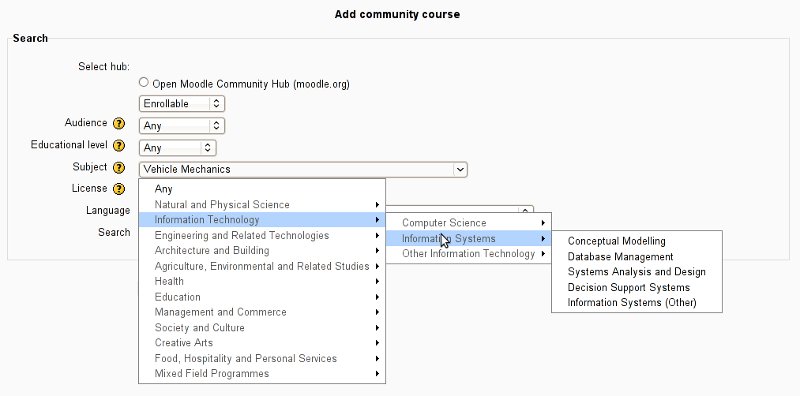Click the help icon next to Audience

[119, 123]
